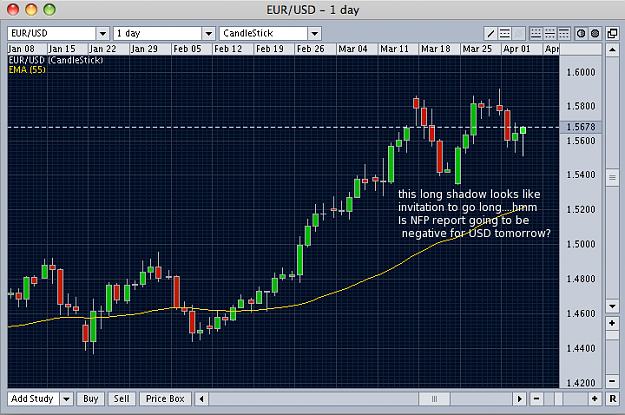Toggle the half-filled octagon chart icon
Viewport: 625px width, 415px height.
coord(581,33)
